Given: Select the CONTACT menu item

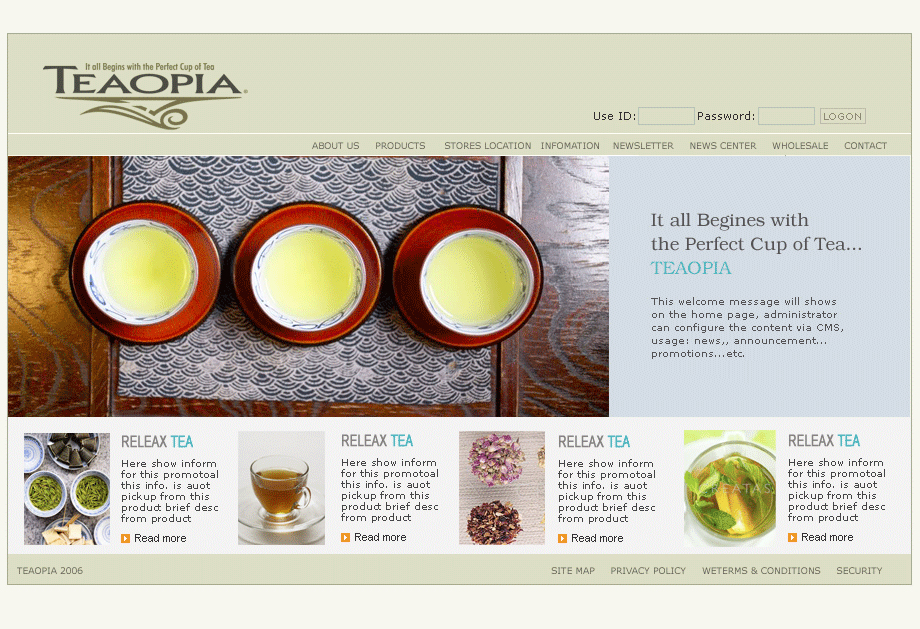Looking at the screenshot, I should (865, 146).
